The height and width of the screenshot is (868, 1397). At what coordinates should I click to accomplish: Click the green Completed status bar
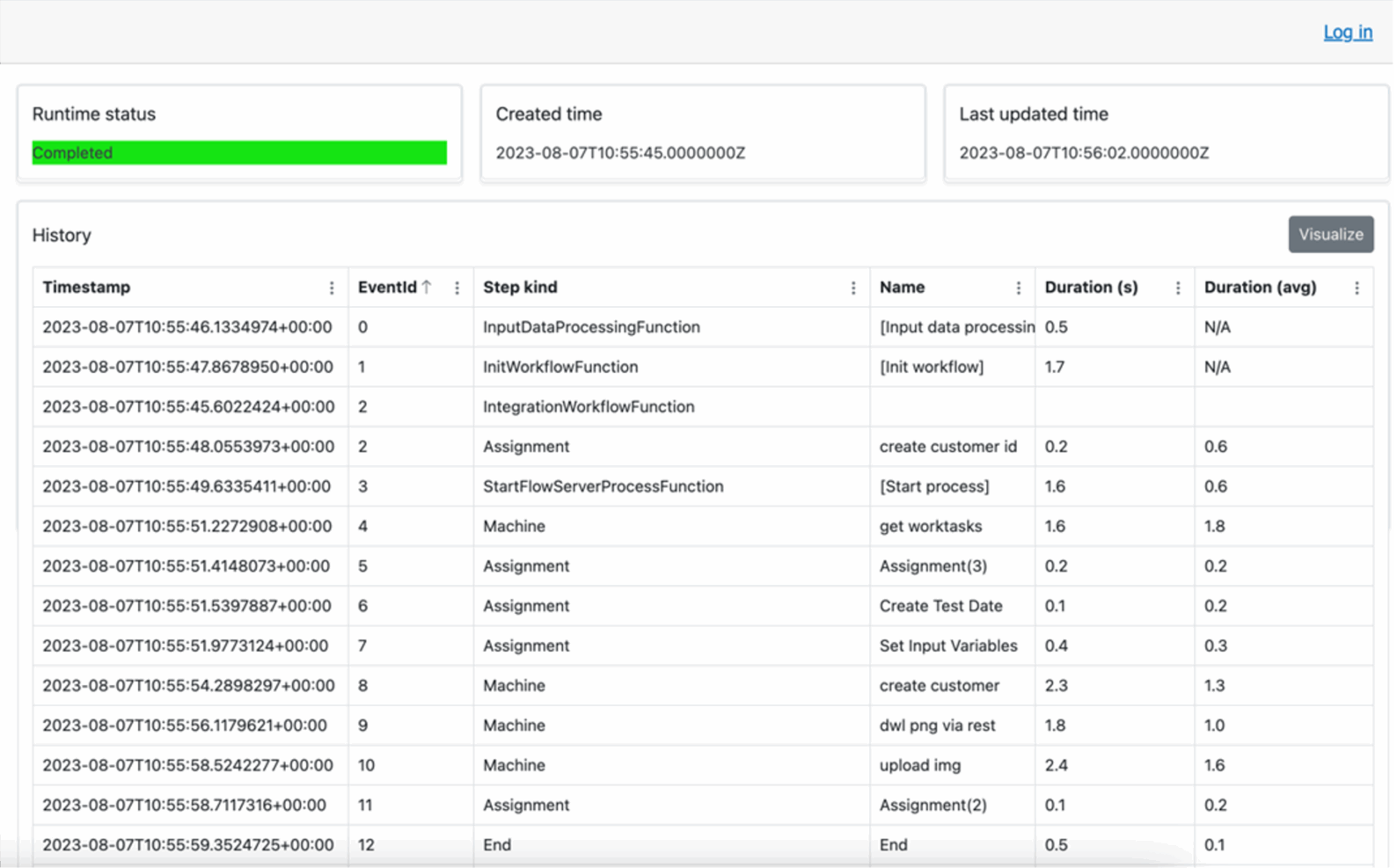tap(239, 153)
